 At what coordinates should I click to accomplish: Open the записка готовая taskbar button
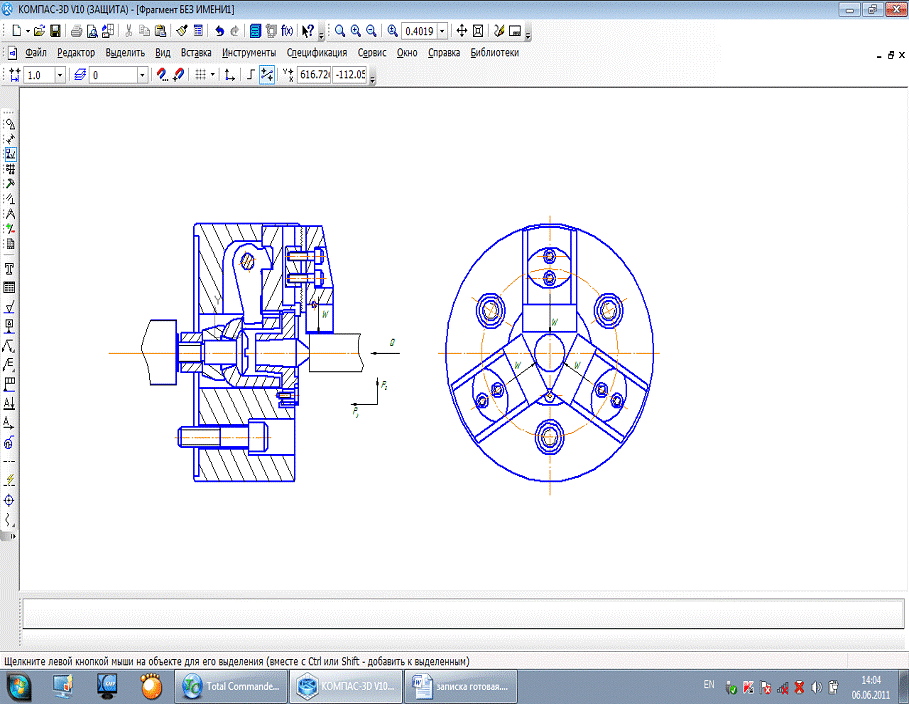(x=460, y=687)
